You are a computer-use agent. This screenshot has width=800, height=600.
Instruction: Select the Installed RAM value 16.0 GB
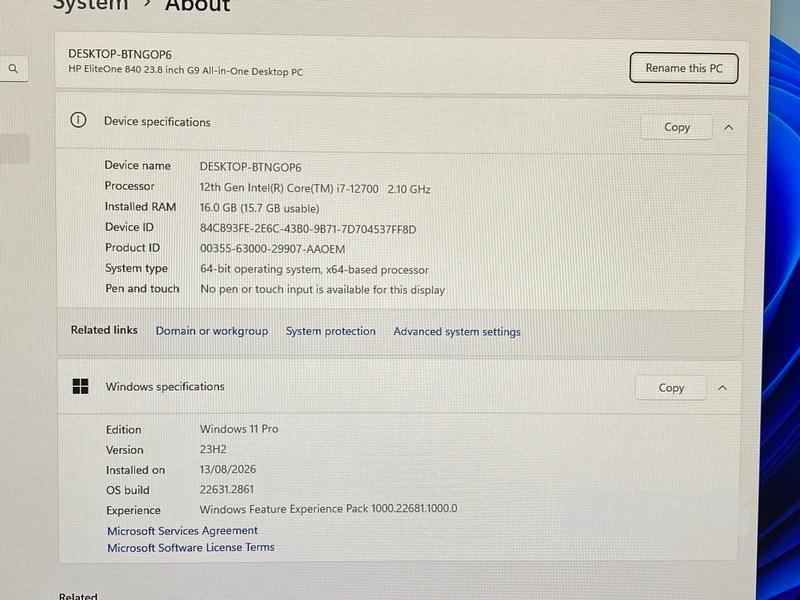259,208
